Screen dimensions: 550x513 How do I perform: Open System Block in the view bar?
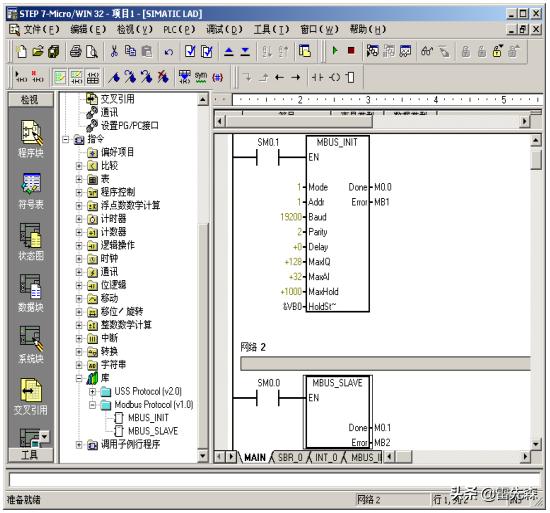coord(31,345)
